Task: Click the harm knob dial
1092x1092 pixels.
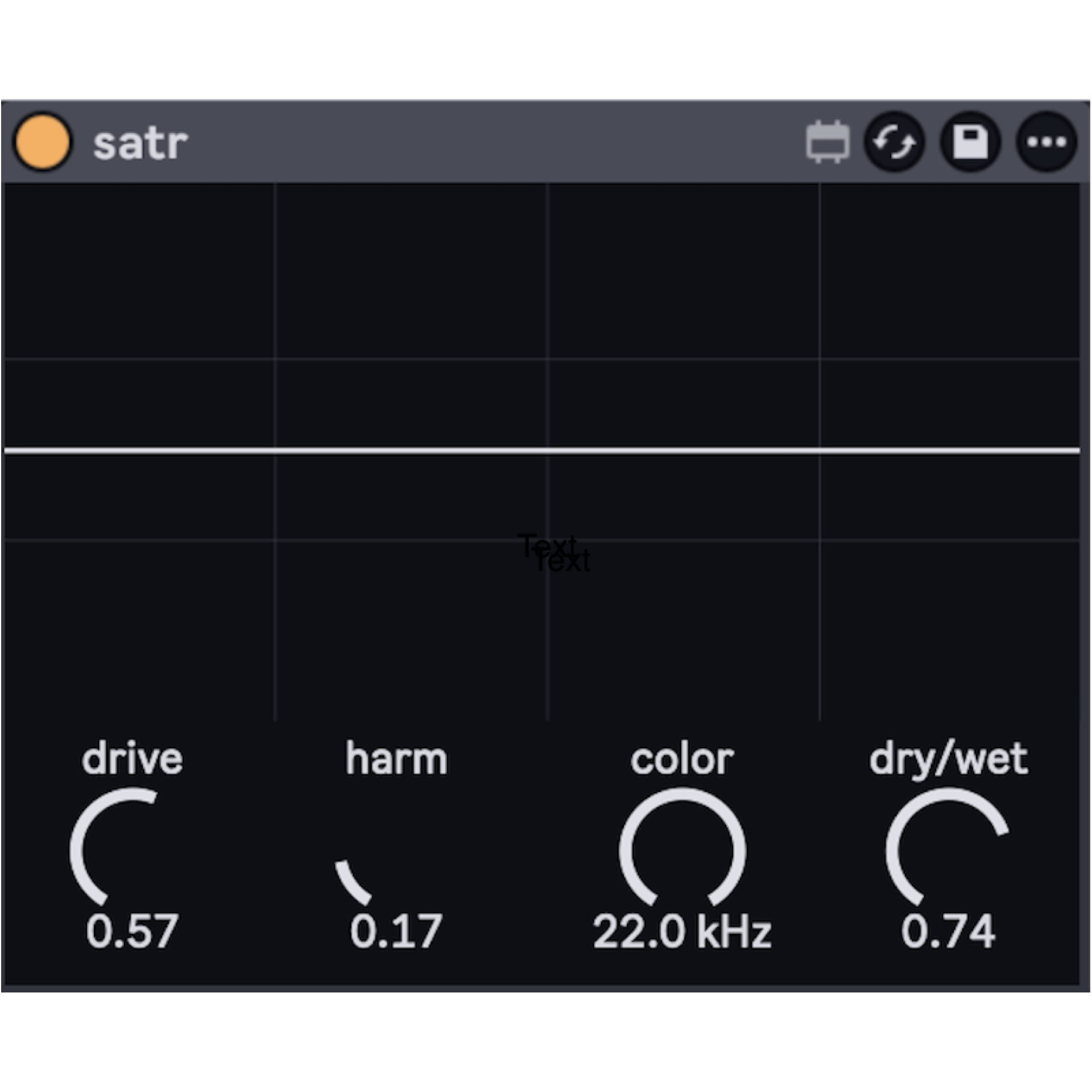Action: (x=396, y=850)
